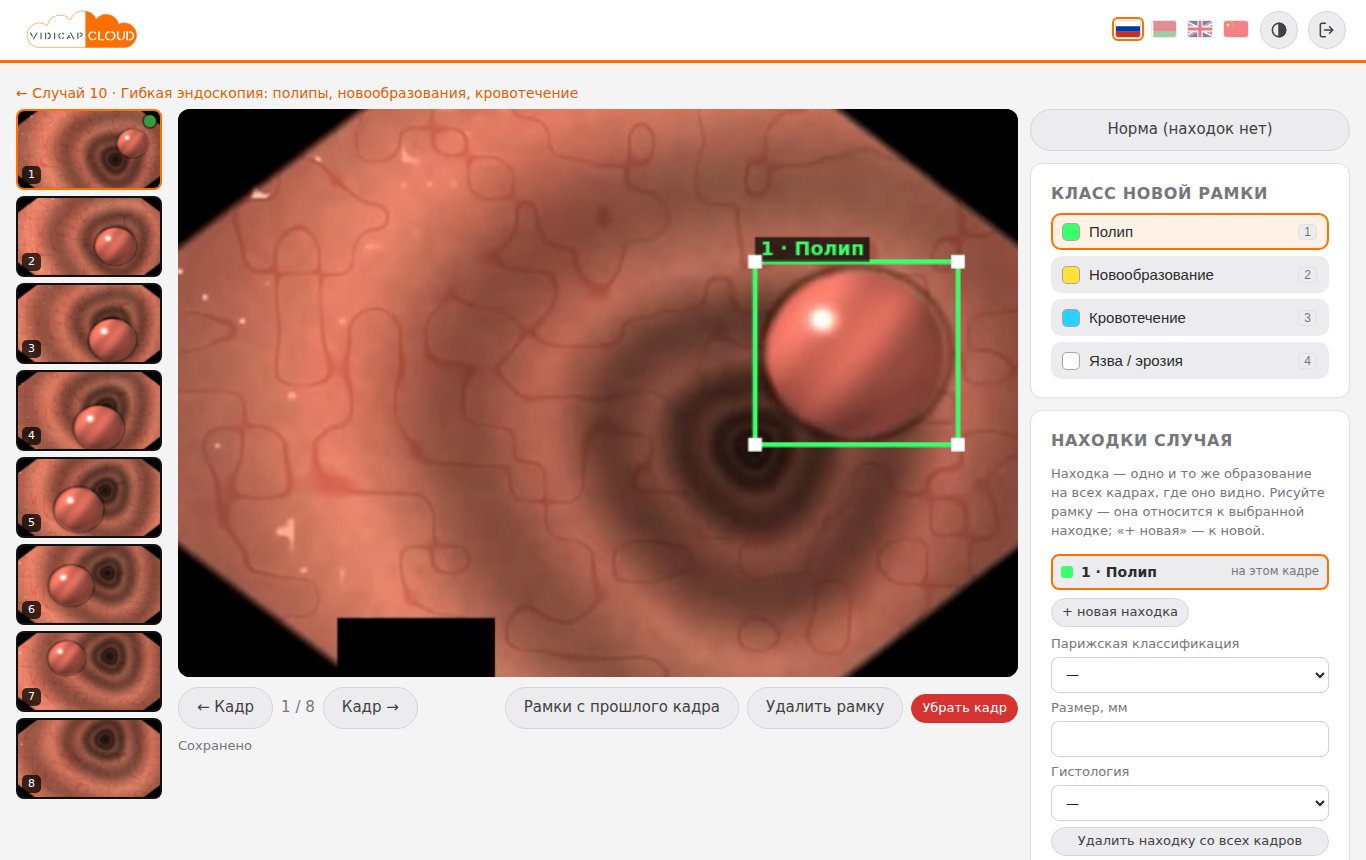Image resolution: width=1366 pixels, height=860 pixels.
Task: Click the КЛАСС НОВОЙ РАМКИ heading
Action: (1161, 194)
